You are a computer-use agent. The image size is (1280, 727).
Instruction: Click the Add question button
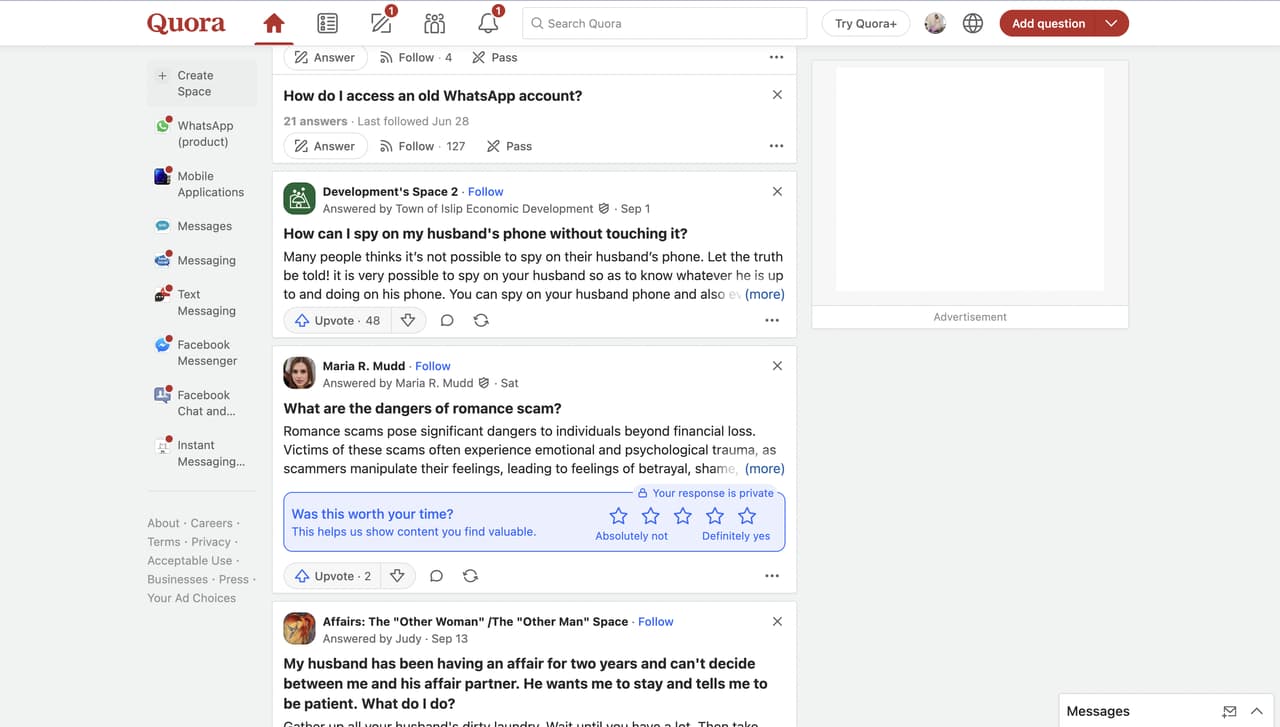pos(1048,23)
